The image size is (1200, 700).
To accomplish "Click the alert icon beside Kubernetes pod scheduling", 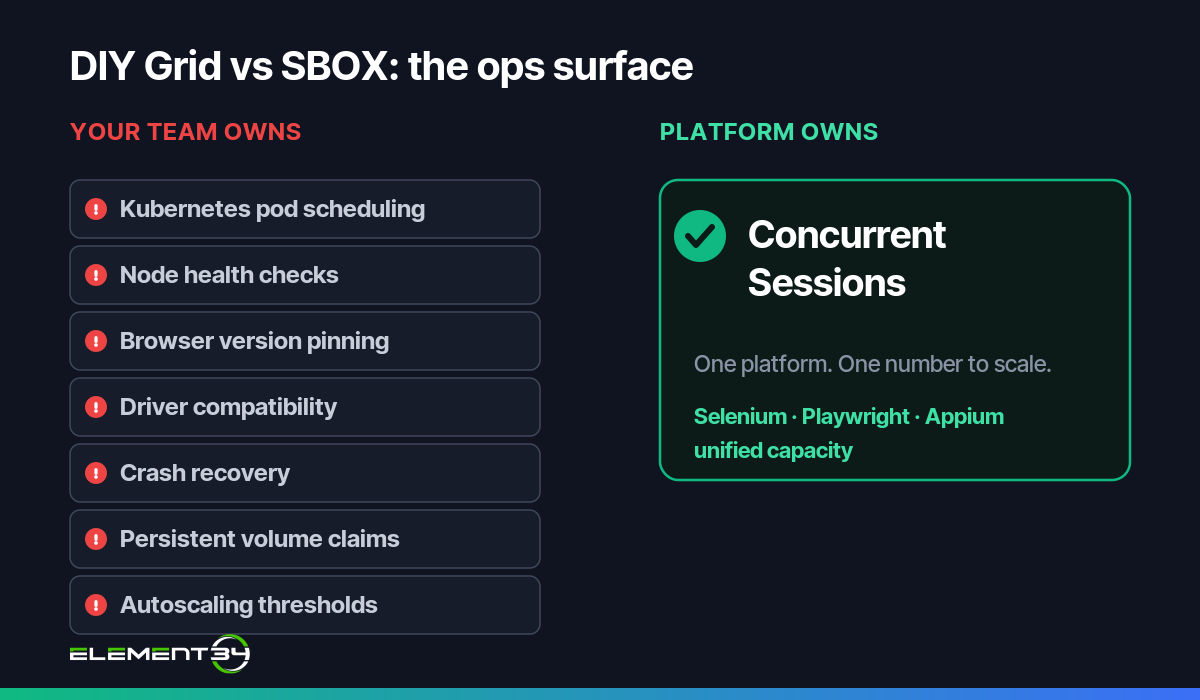I will point(96,209).
